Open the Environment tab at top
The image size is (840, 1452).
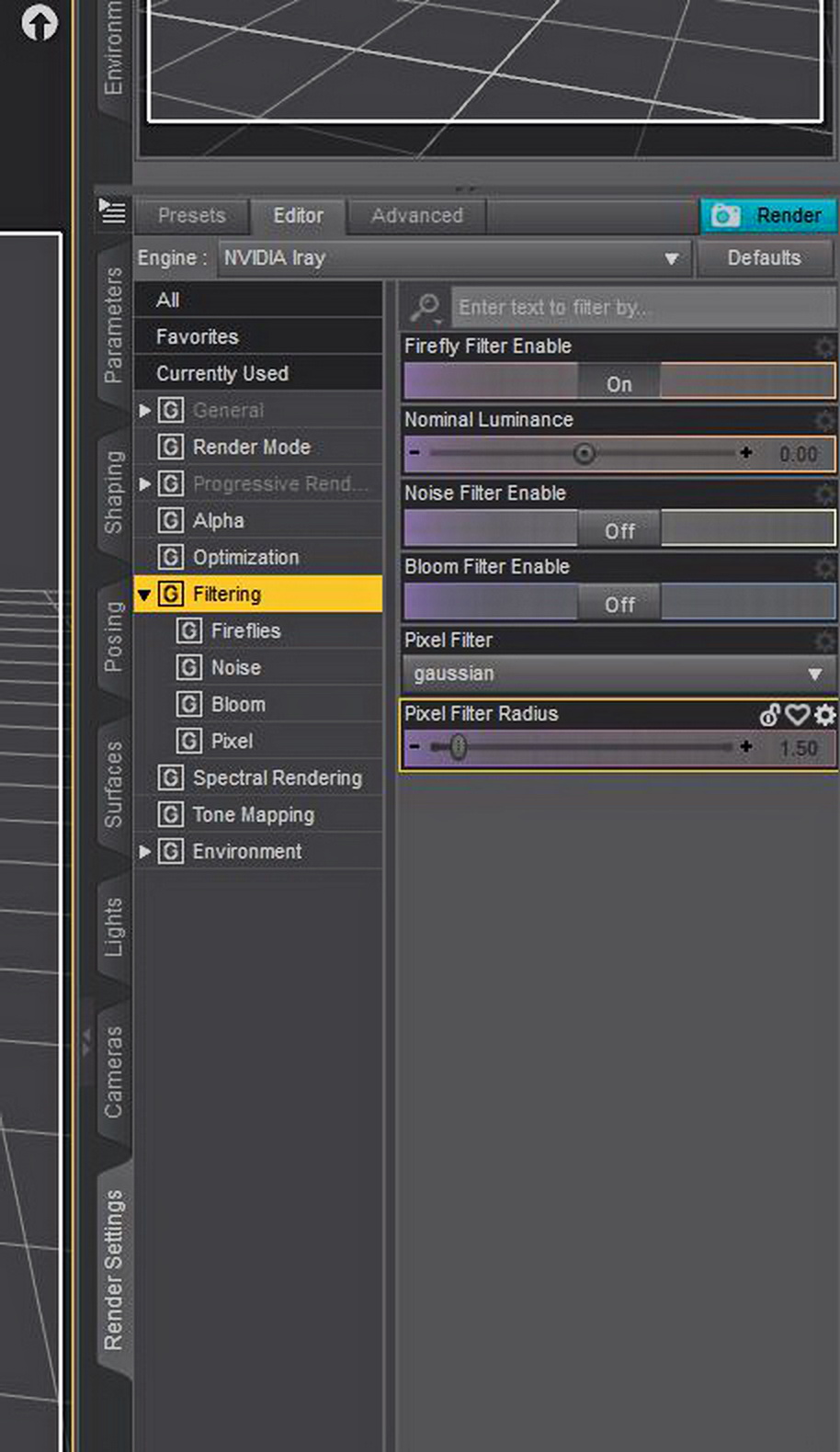point(114,55)
